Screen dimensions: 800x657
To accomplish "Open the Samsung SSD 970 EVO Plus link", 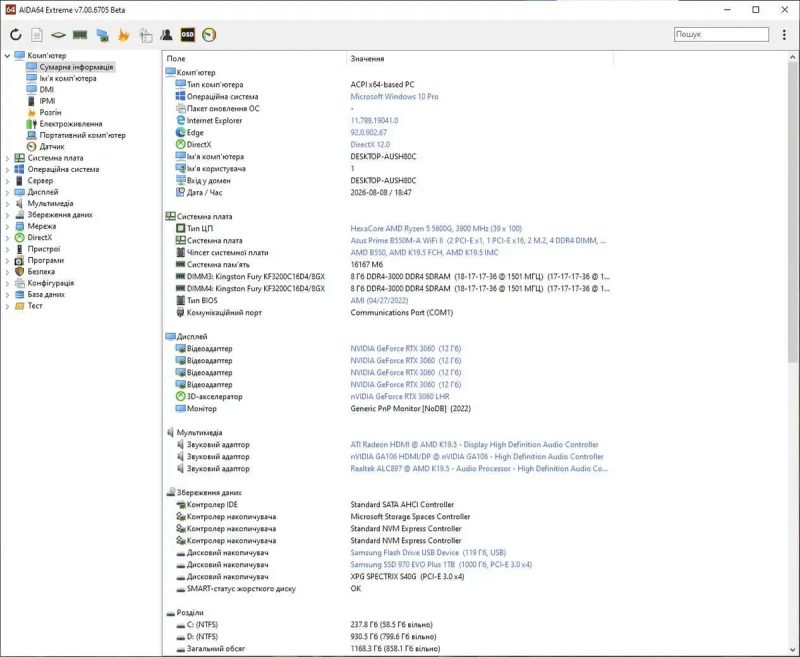I will [441, 564].
